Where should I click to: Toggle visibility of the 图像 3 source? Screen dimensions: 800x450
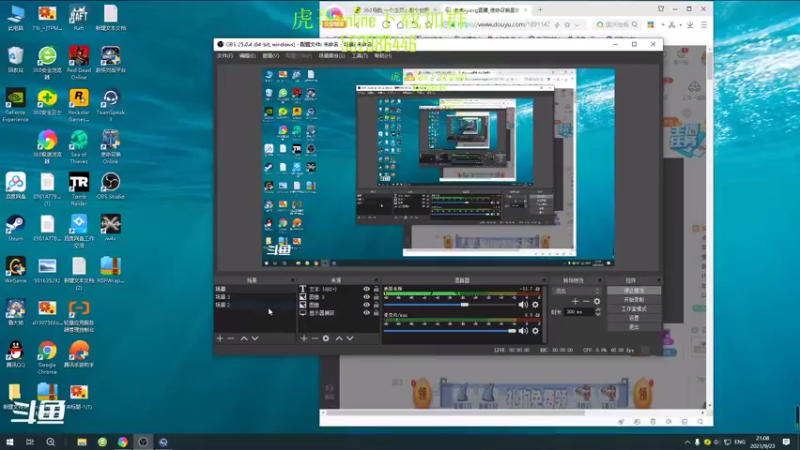click(x=366, y=297)
